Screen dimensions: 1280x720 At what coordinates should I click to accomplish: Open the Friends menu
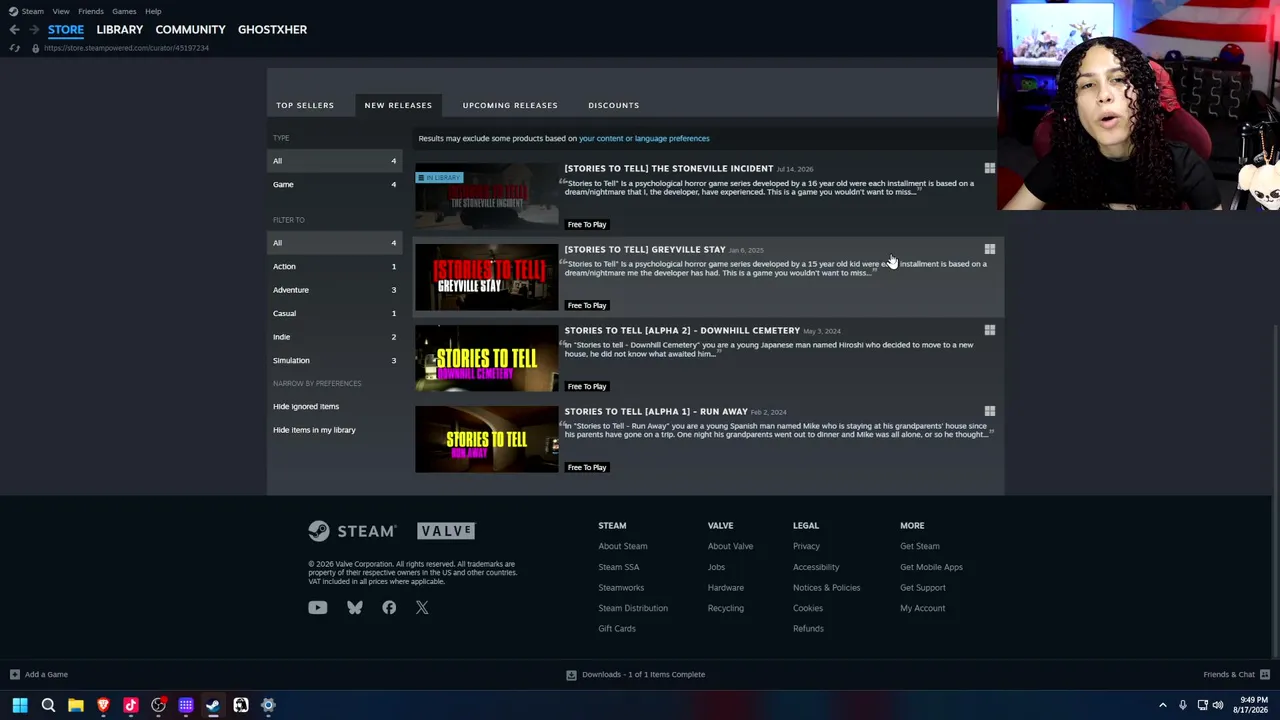pyautogui.click(x=91, y=11)
